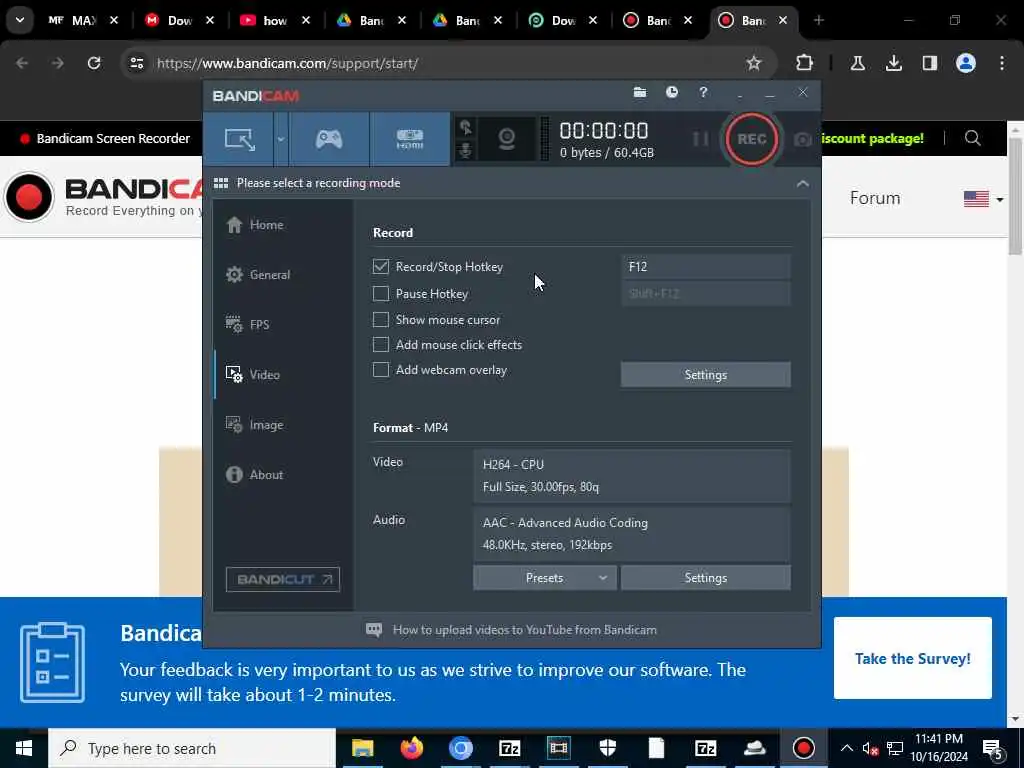Expand the Presets dropdown
This screenshot has width=1024, height=768.
(x=545, y=578)
